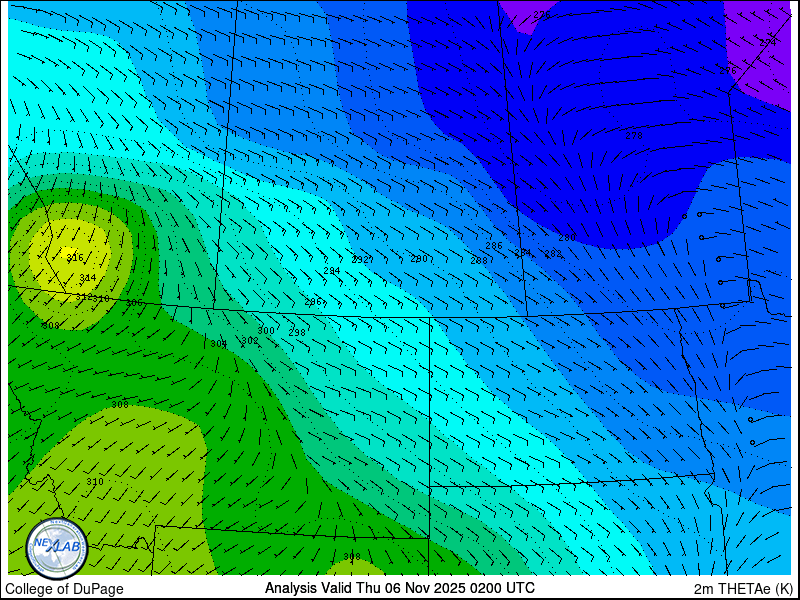Click the 300 contour label
The width and height of the screenshot is (800, 600).
(x=266, y=331)
